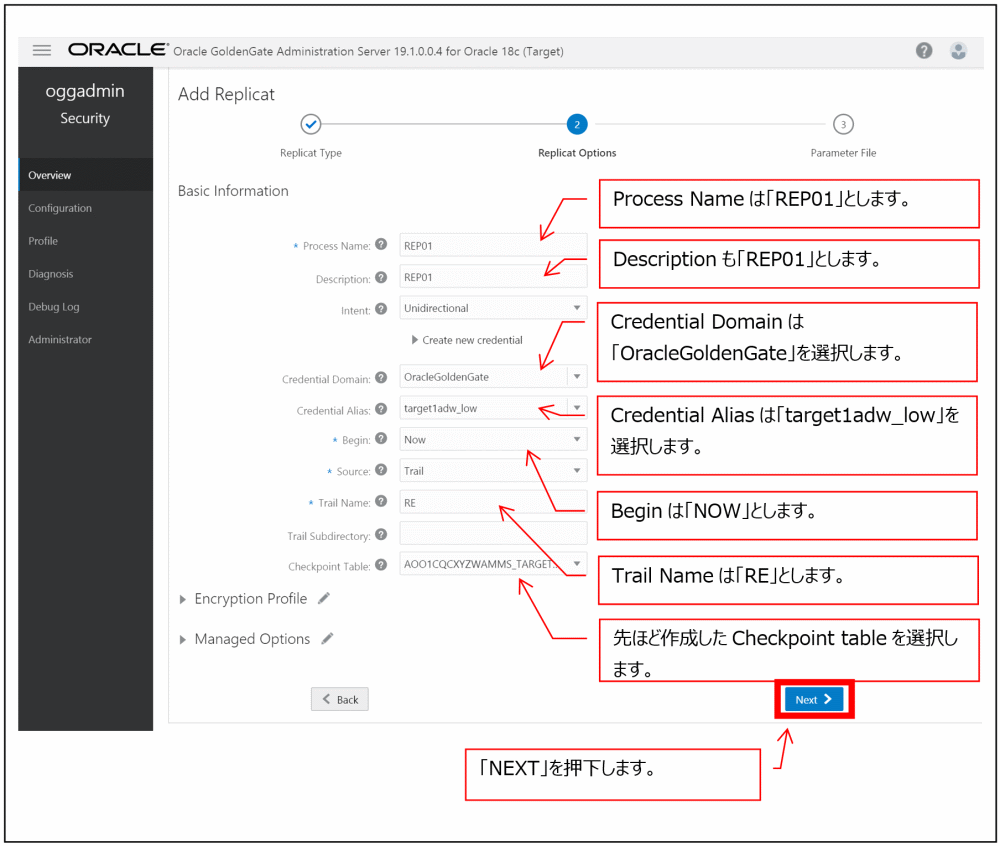Focus the Process Name input field

tap(493, 245)
